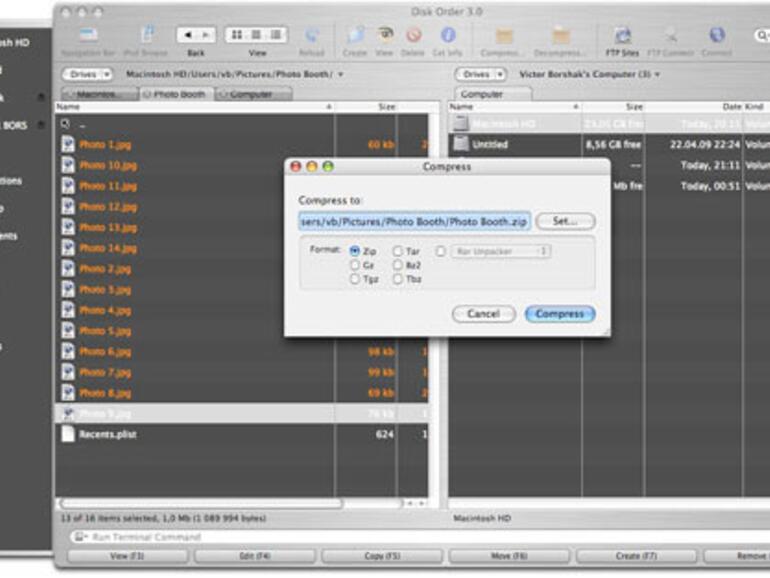The width and height of the screenshot is (770, 578).
Task: Click the search magnifier in toolbar
Action: tap(762, 35)
